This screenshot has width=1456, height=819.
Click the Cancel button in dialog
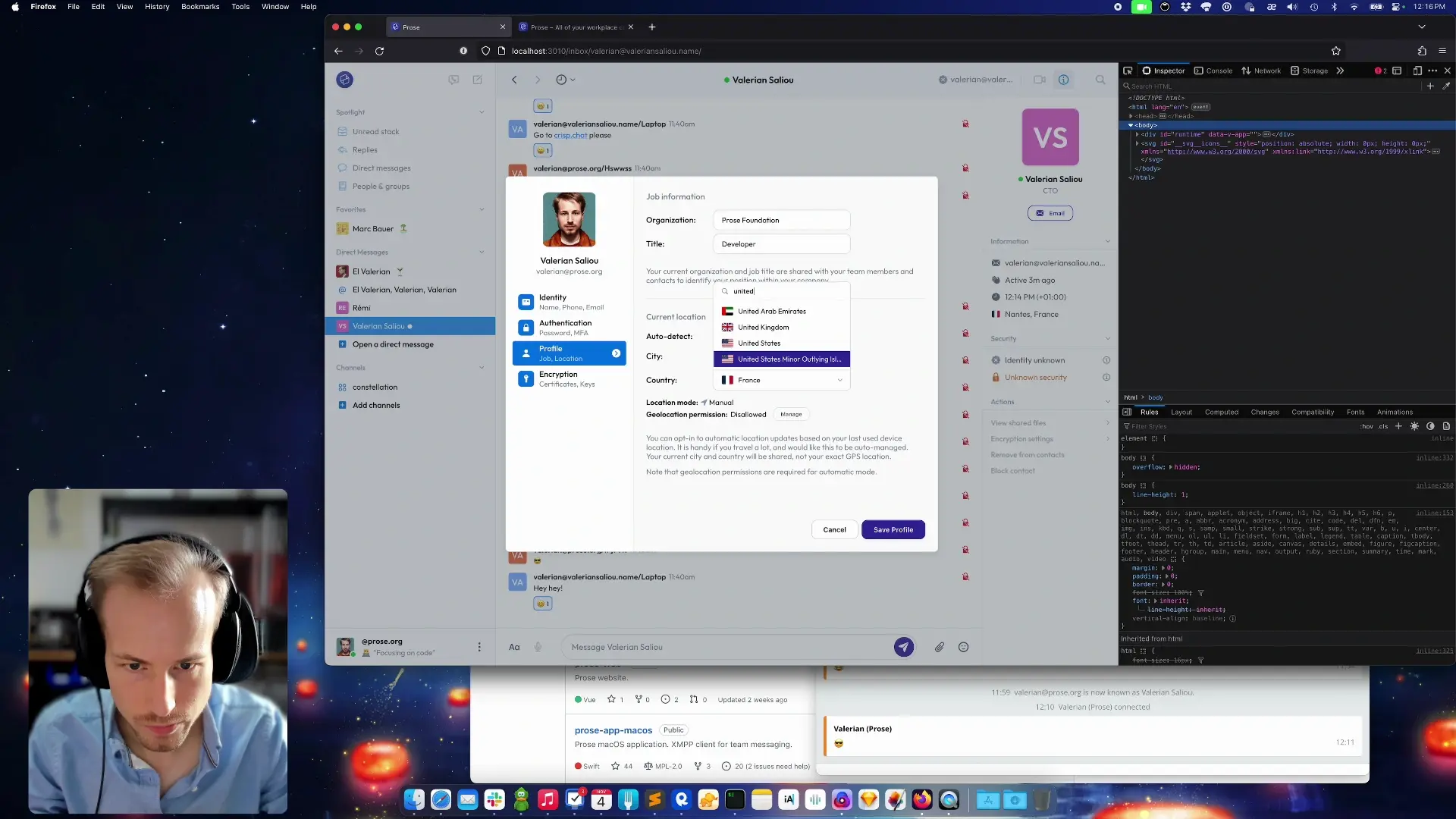tap(834, 529)
